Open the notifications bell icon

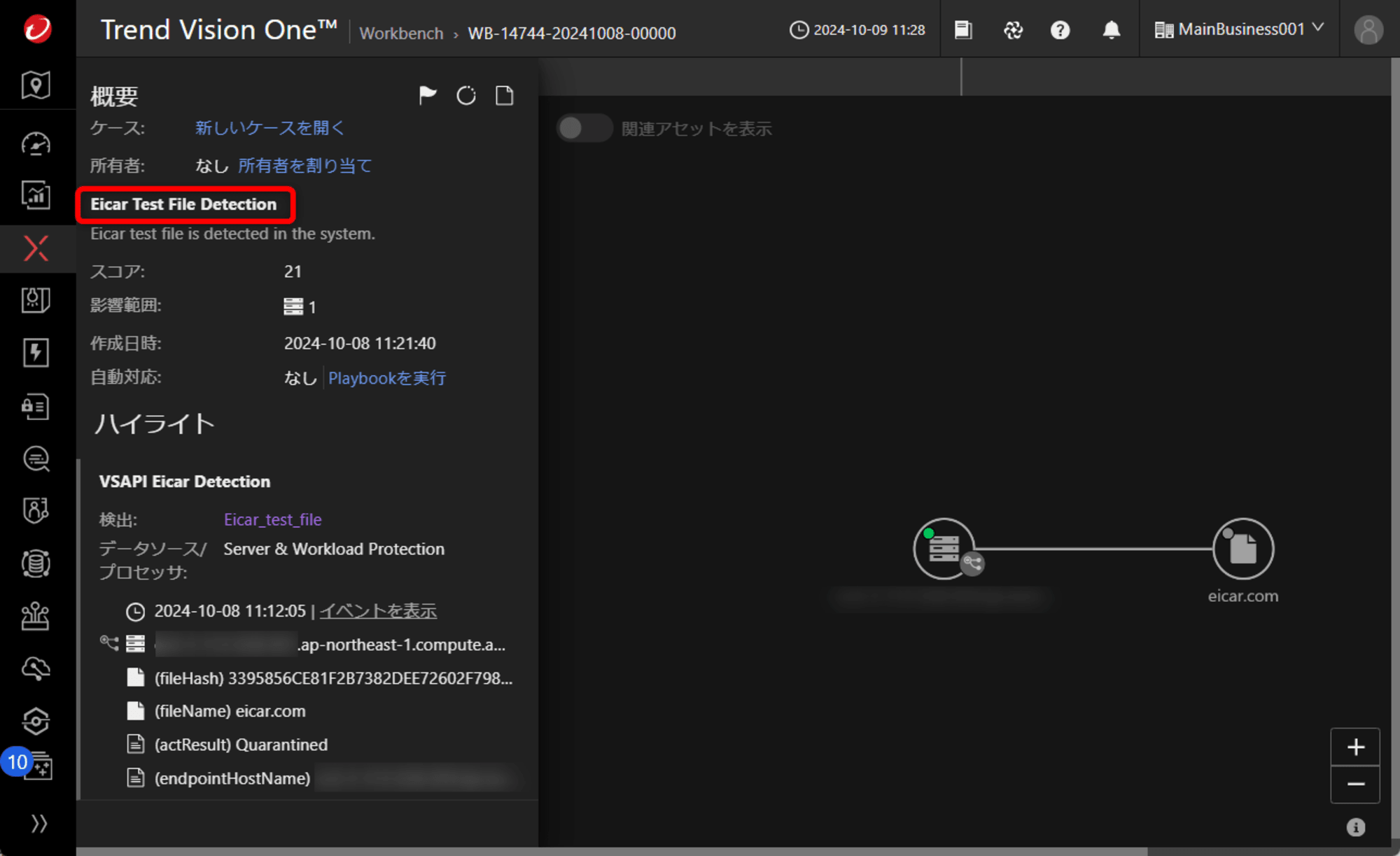coord(1112,29)
